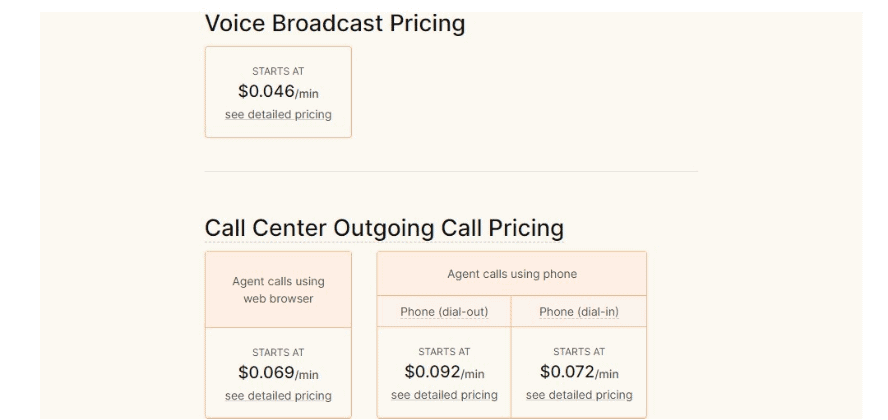Click the $0.046/min voice broadcast price
The width and height of the screenshot is (888, 420).
coord(278,92)
